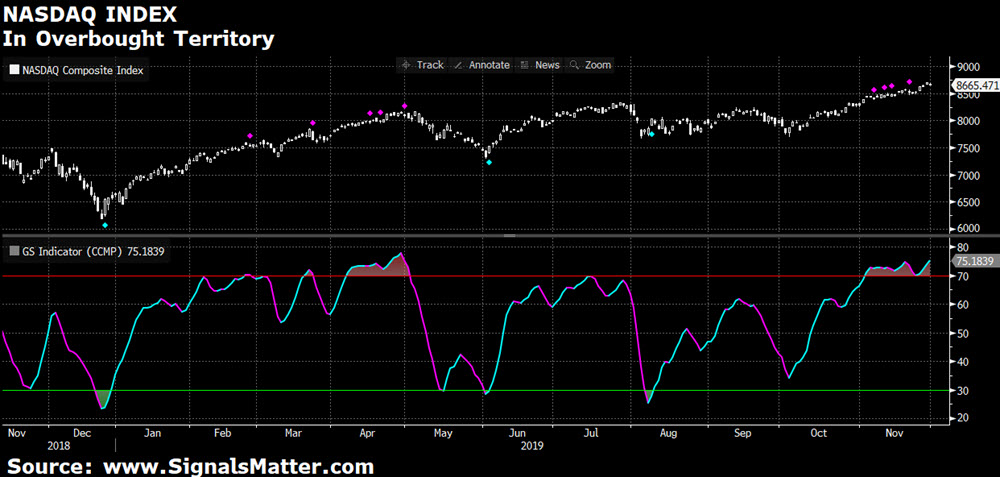Select the NASDAQ Composite Index legend label
The width and height of the screenshot is (1000, 477).
[83, 71]
